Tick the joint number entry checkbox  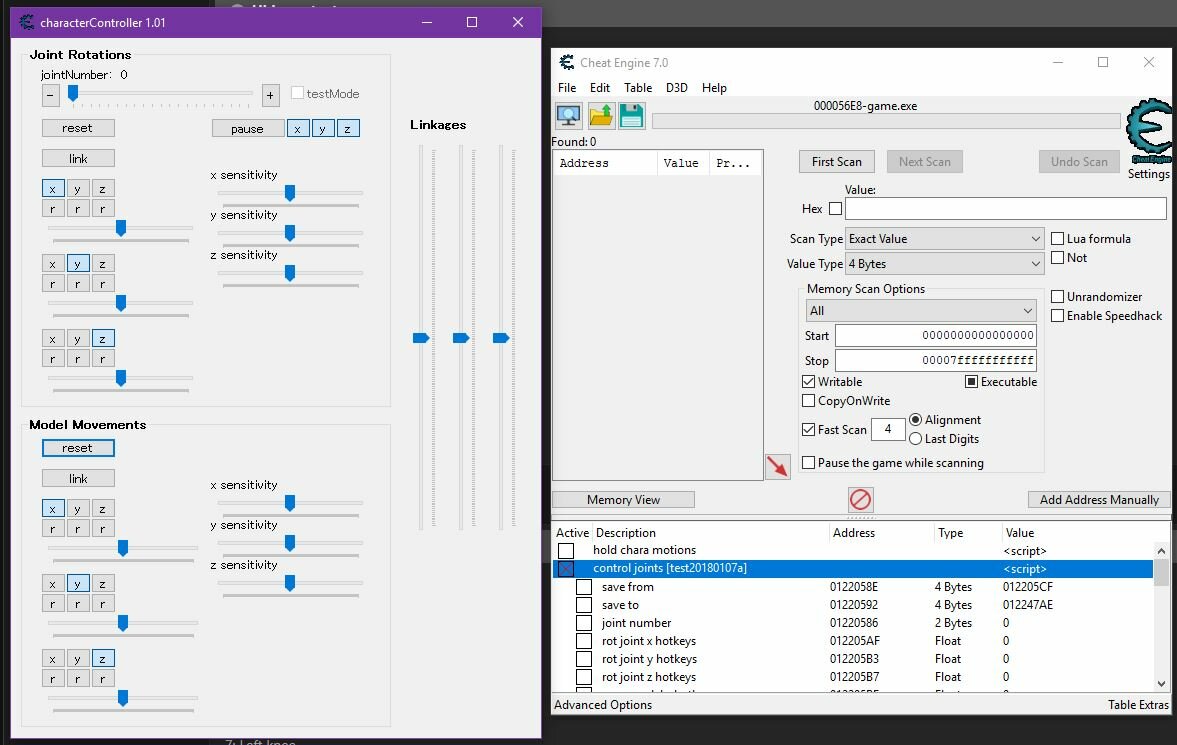click(584, 623)
